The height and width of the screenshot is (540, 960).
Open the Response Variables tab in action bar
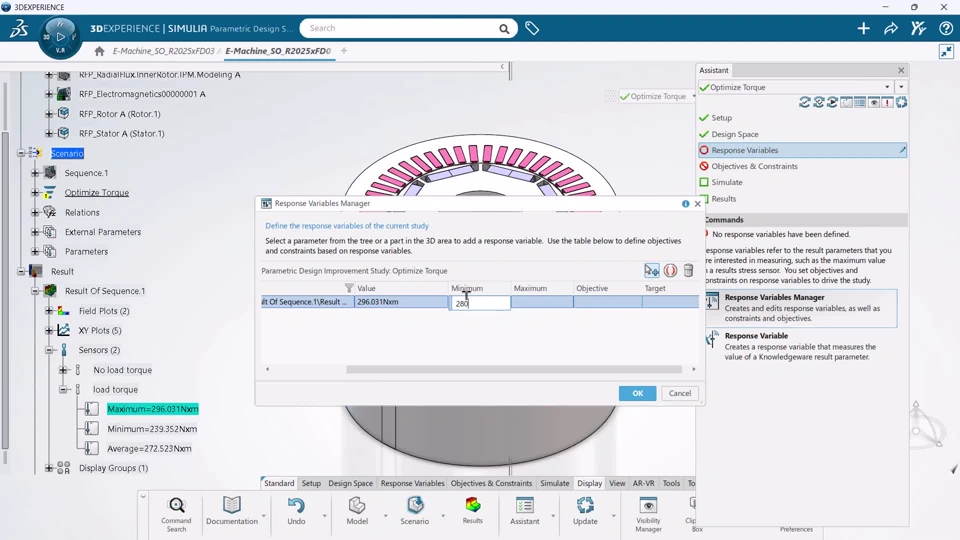click(412, 483)
